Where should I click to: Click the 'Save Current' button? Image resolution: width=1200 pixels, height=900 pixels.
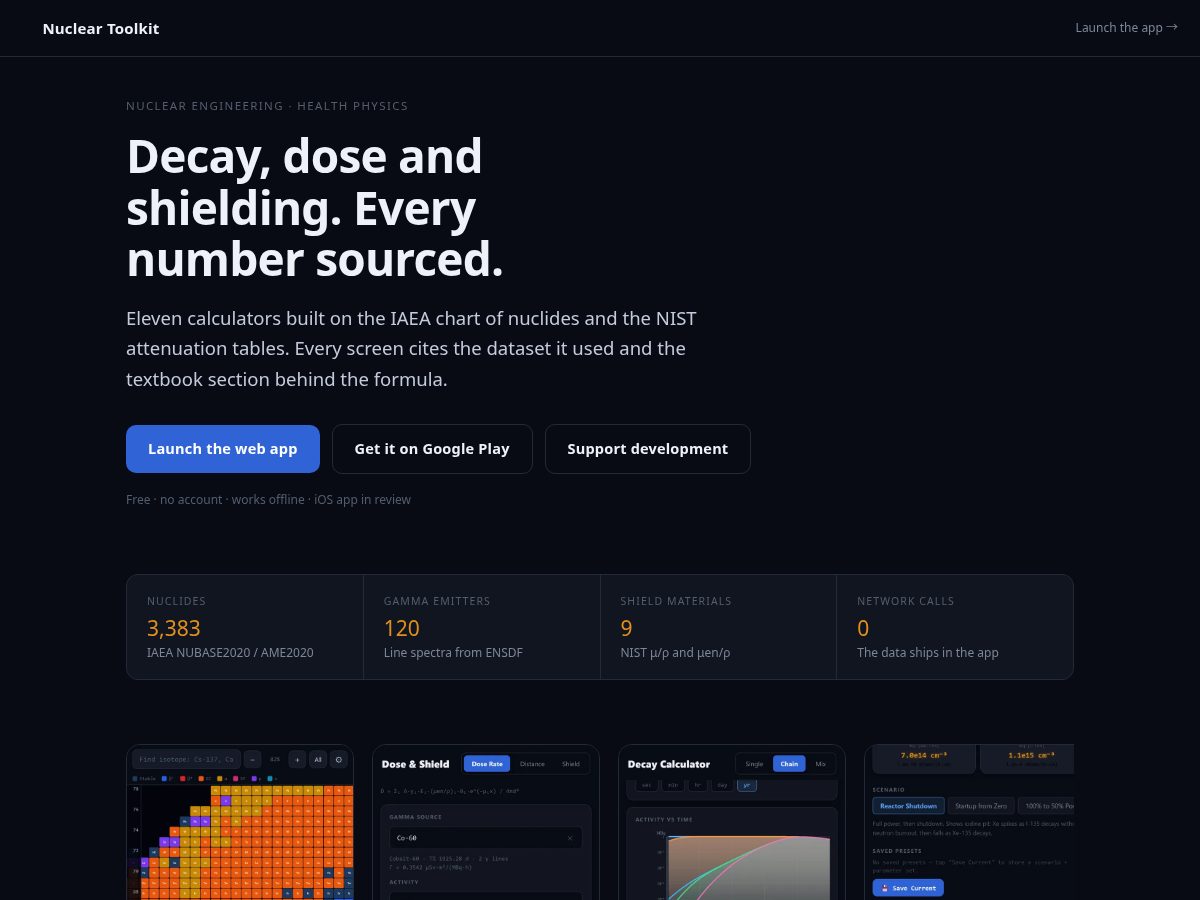coord(908,888)
